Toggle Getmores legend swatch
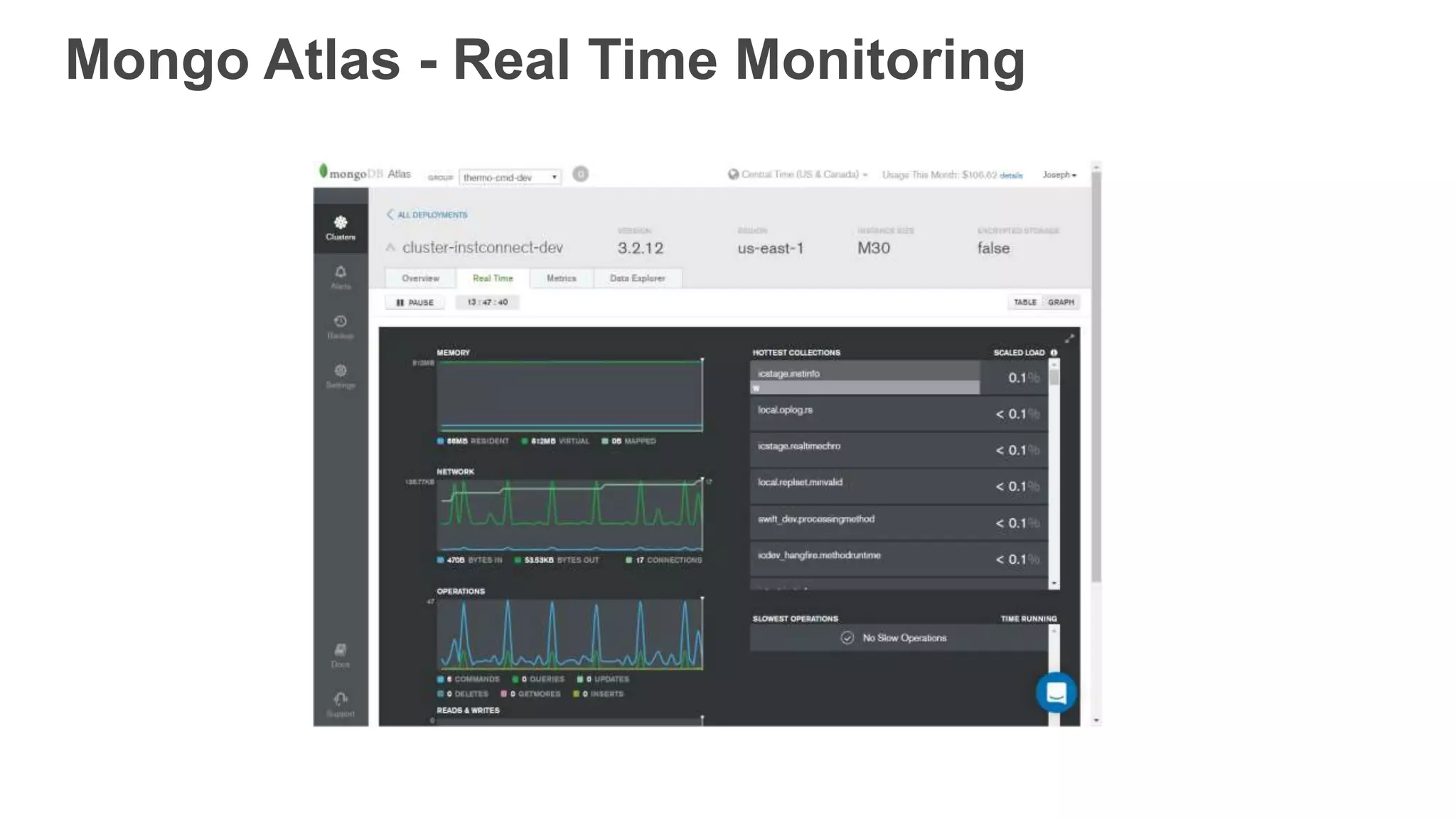Image resolution: width=1456 pixels, height=819 pixels. click(x=504, y=694)
